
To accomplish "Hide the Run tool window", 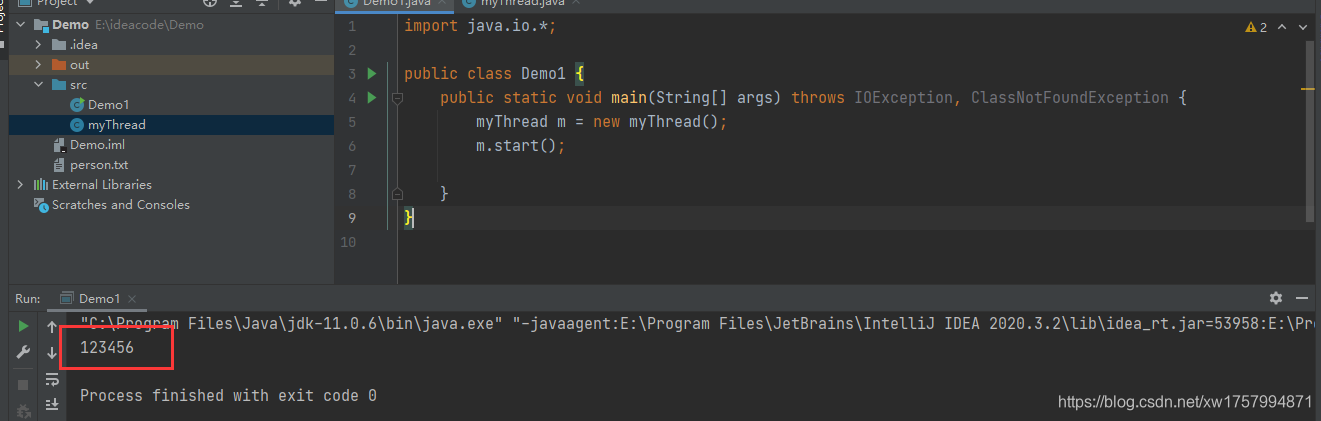I will pyautogui.click(x=1302, y=298).
